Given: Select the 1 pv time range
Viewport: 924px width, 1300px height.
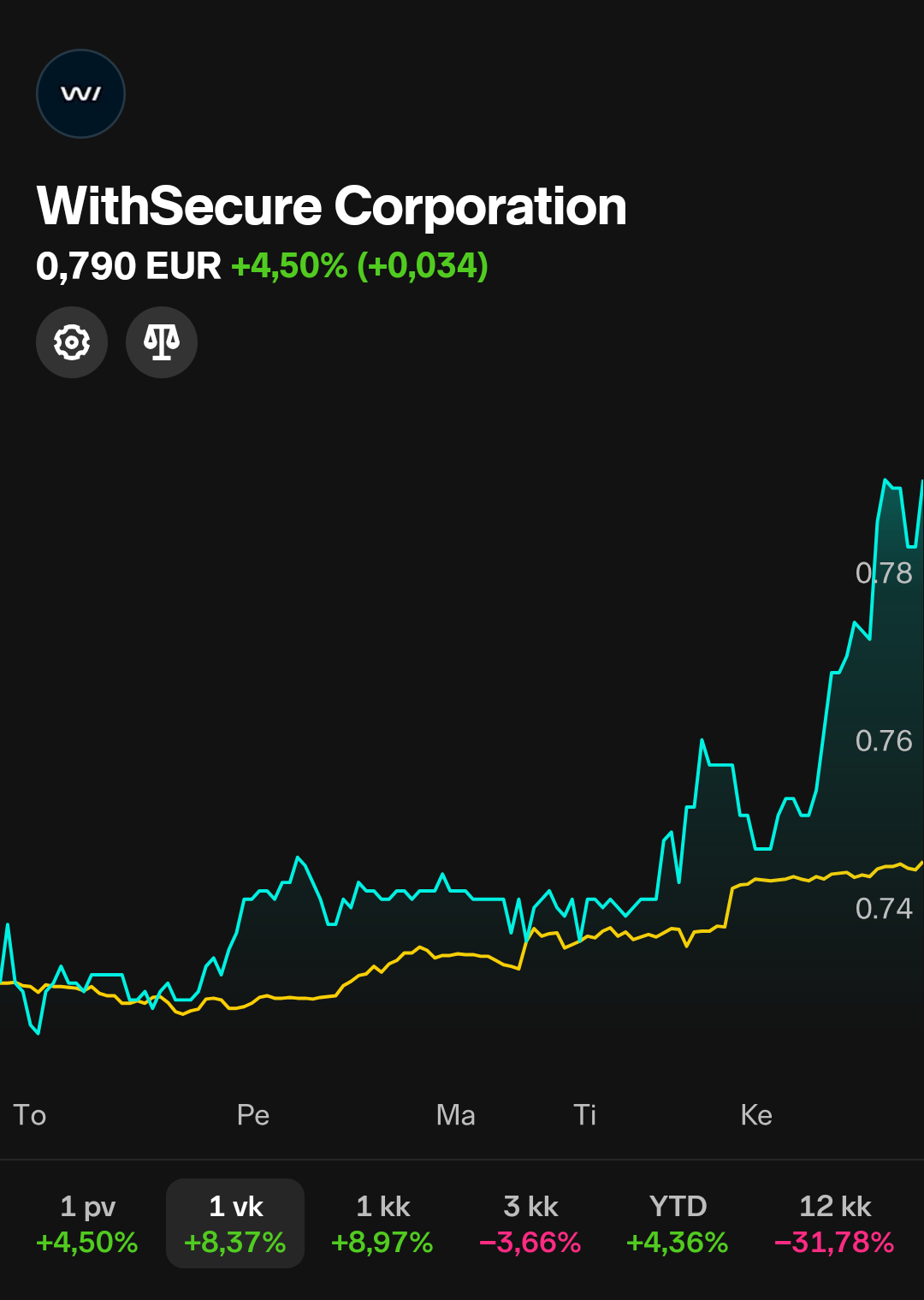Looking at the screenshot, I should coord(87,1224).
